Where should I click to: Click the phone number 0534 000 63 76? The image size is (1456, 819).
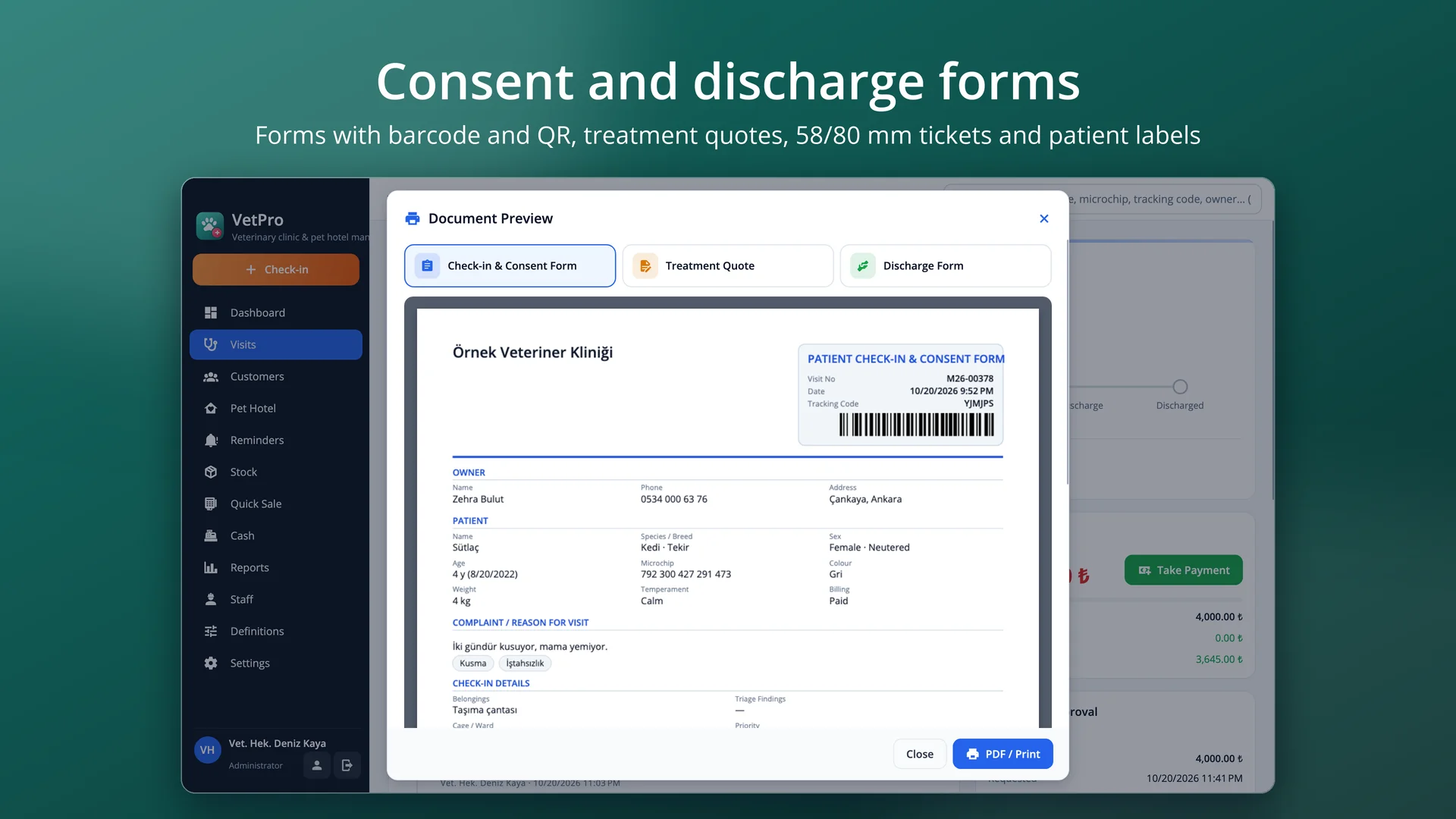pyautogui.click(x=673, y=499)
